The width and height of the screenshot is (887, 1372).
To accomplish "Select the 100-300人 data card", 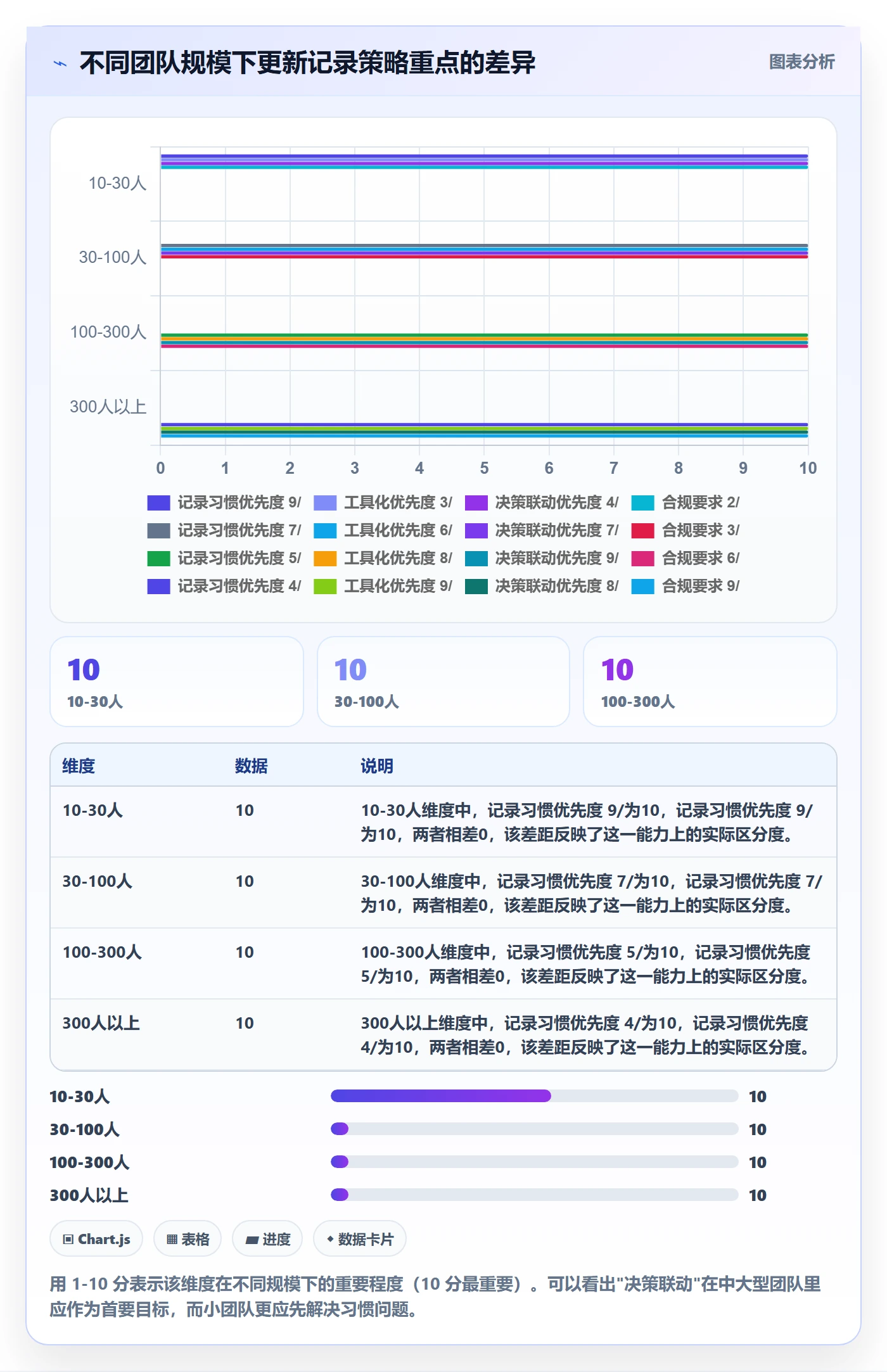I will (x=710, y=682).
